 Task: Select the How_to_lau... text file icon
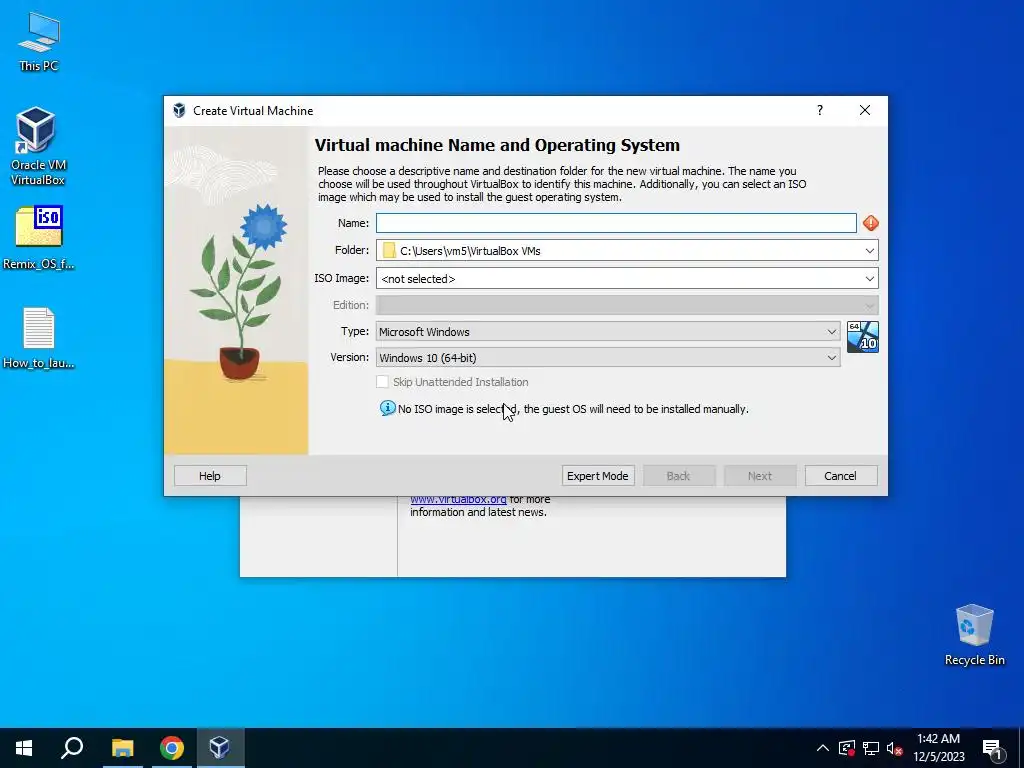tap(39, 338)
